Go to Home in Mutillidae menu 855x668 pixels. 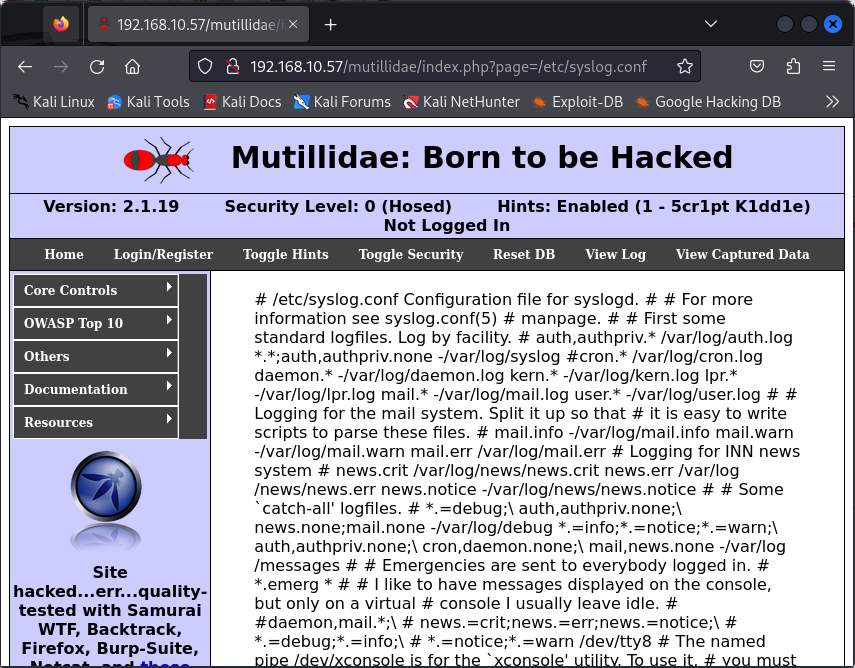[64, 254]
